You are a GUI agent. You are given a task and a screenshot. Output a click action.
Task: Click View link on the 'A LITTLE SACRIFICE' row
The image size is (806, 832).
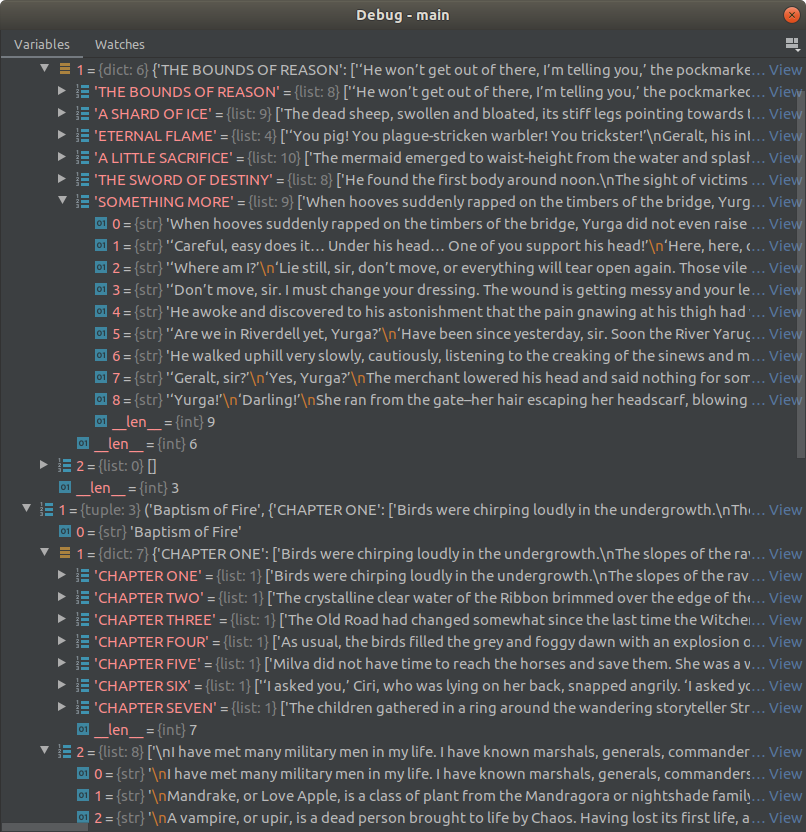point(785,158)
